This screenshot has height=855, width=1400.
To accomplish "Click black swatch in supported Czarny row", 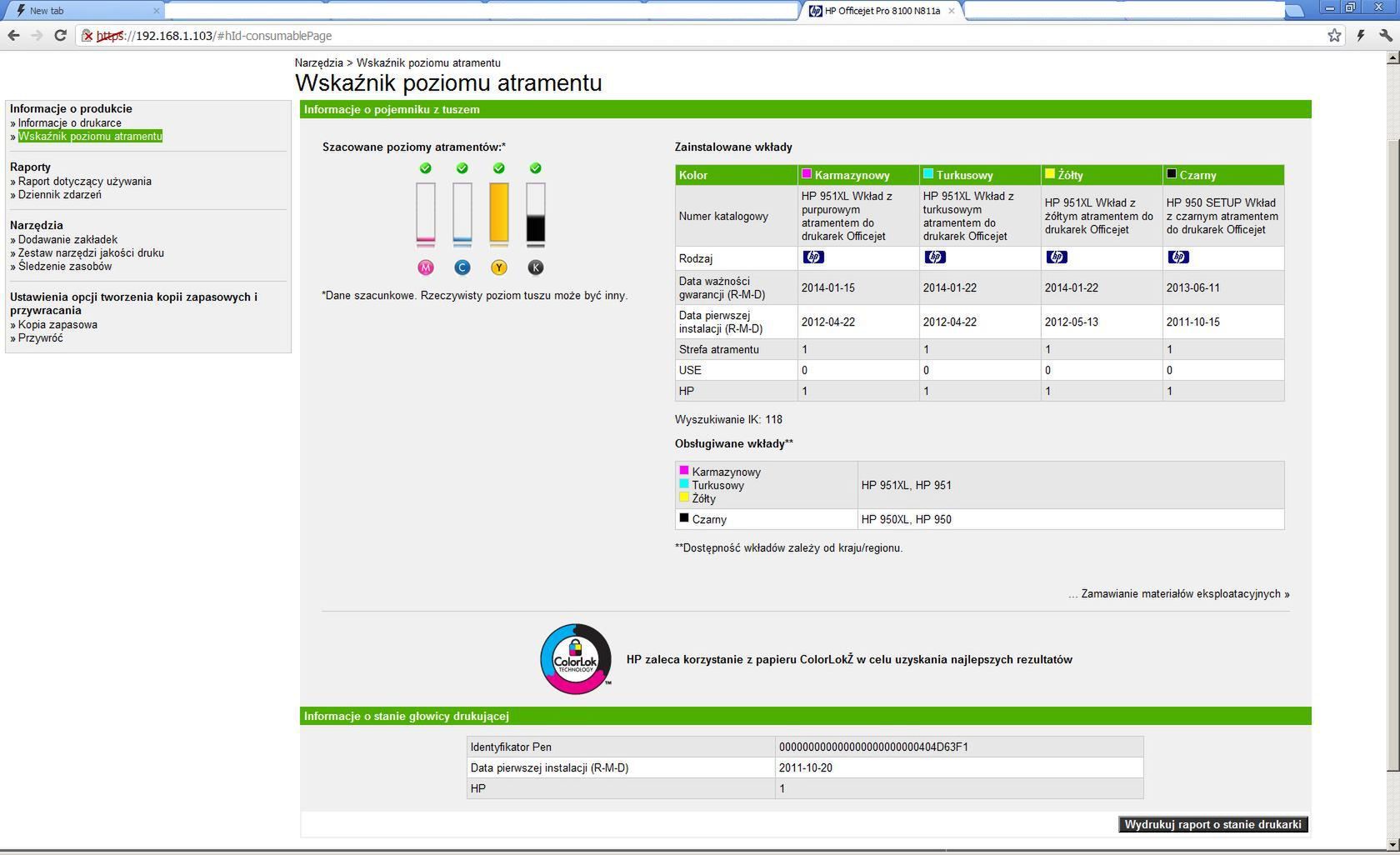I will (x=684, y=517).
